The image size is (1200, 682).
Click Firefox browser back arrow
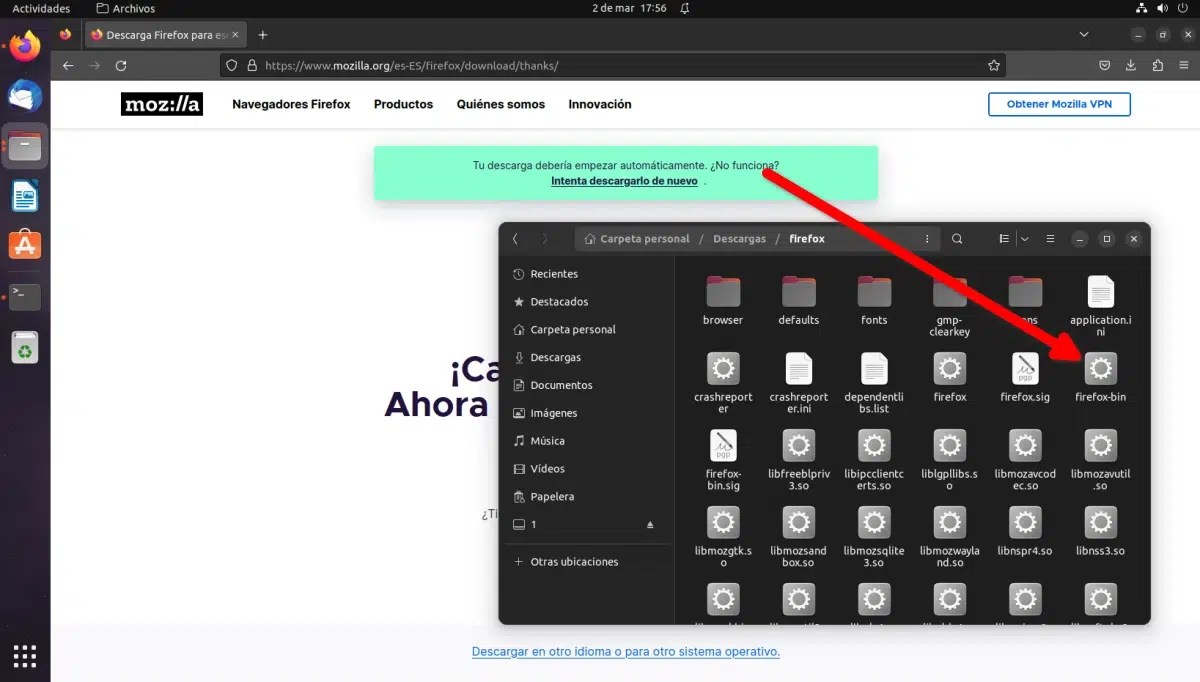click(68, 65)
